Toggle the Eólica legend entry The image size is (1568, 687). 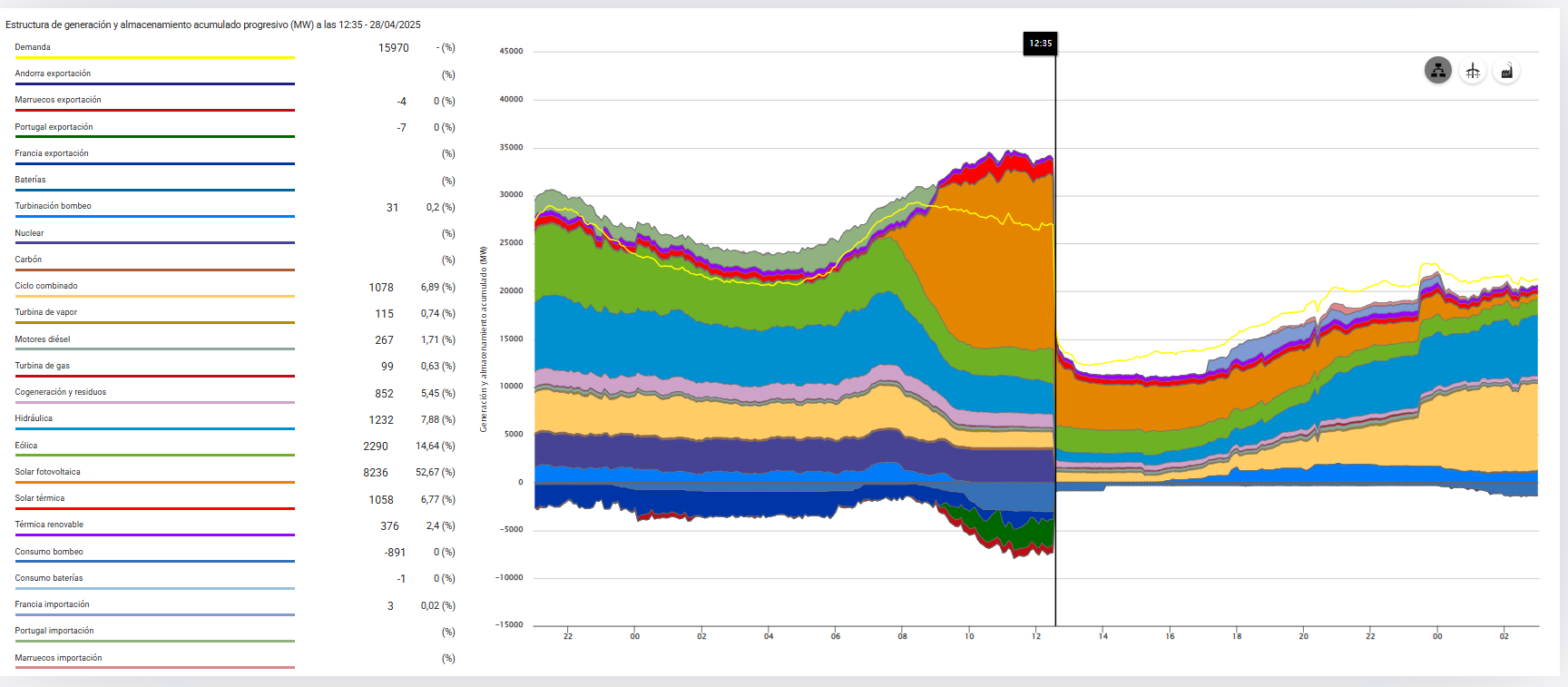[26, 446]
